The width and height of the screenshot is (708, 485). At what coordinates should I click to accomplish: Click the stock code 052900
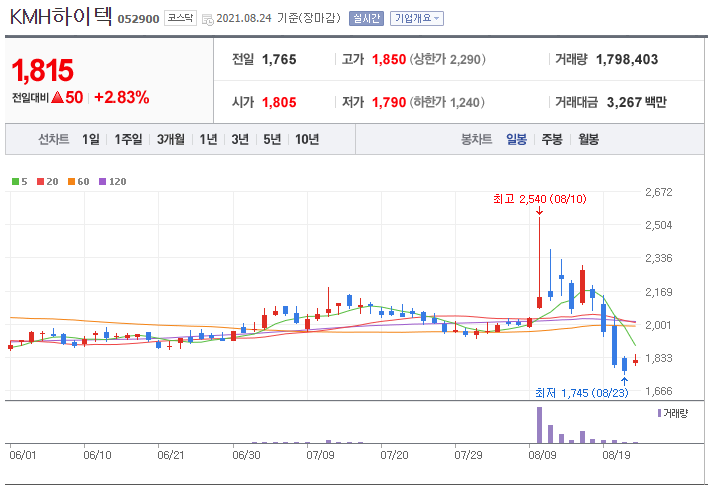click(138, 19)
